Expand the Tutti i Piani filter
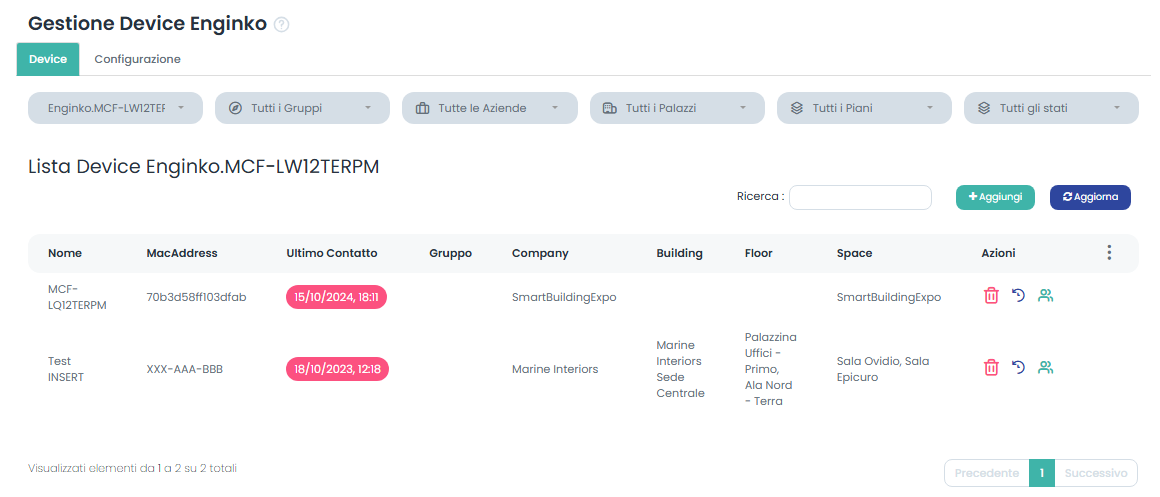This screenshot has width=1160, height=497. (x=864, y=108)
